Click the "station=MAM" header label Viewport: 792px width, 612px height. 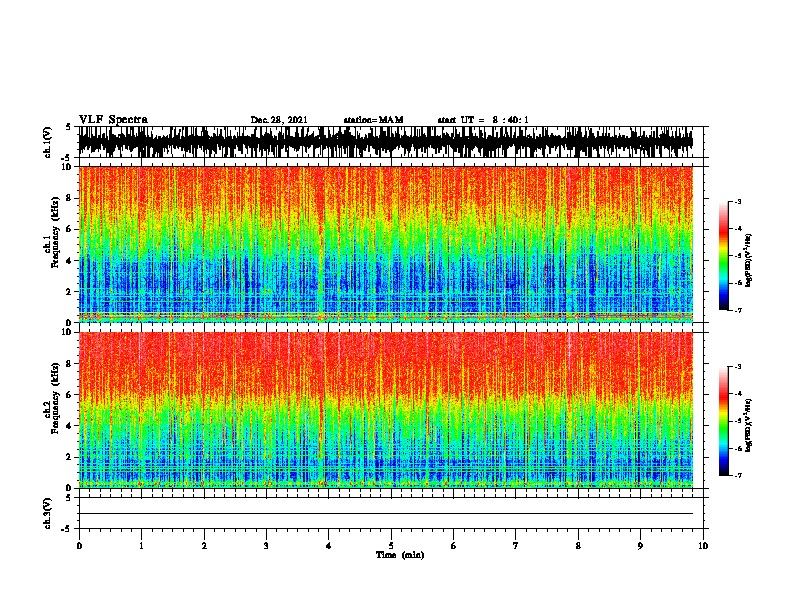coord(373,120)
